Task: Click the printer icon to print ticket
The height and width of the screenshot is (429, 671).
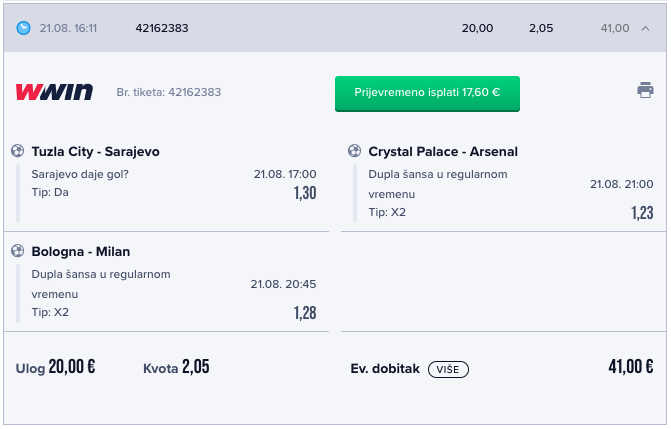Action: tap(645, 90)
